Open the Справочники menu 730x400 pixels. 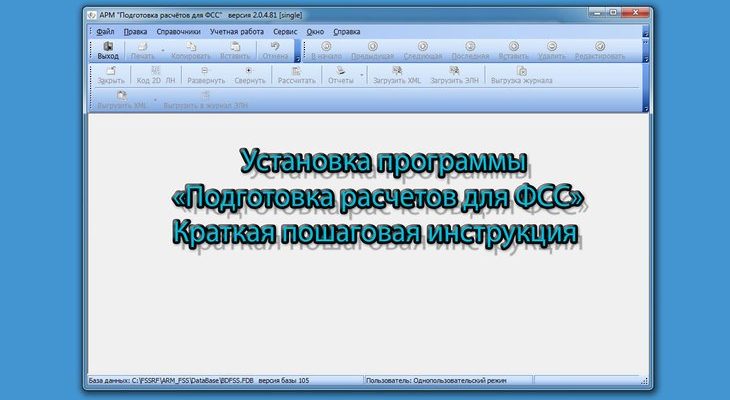point(178,32)
